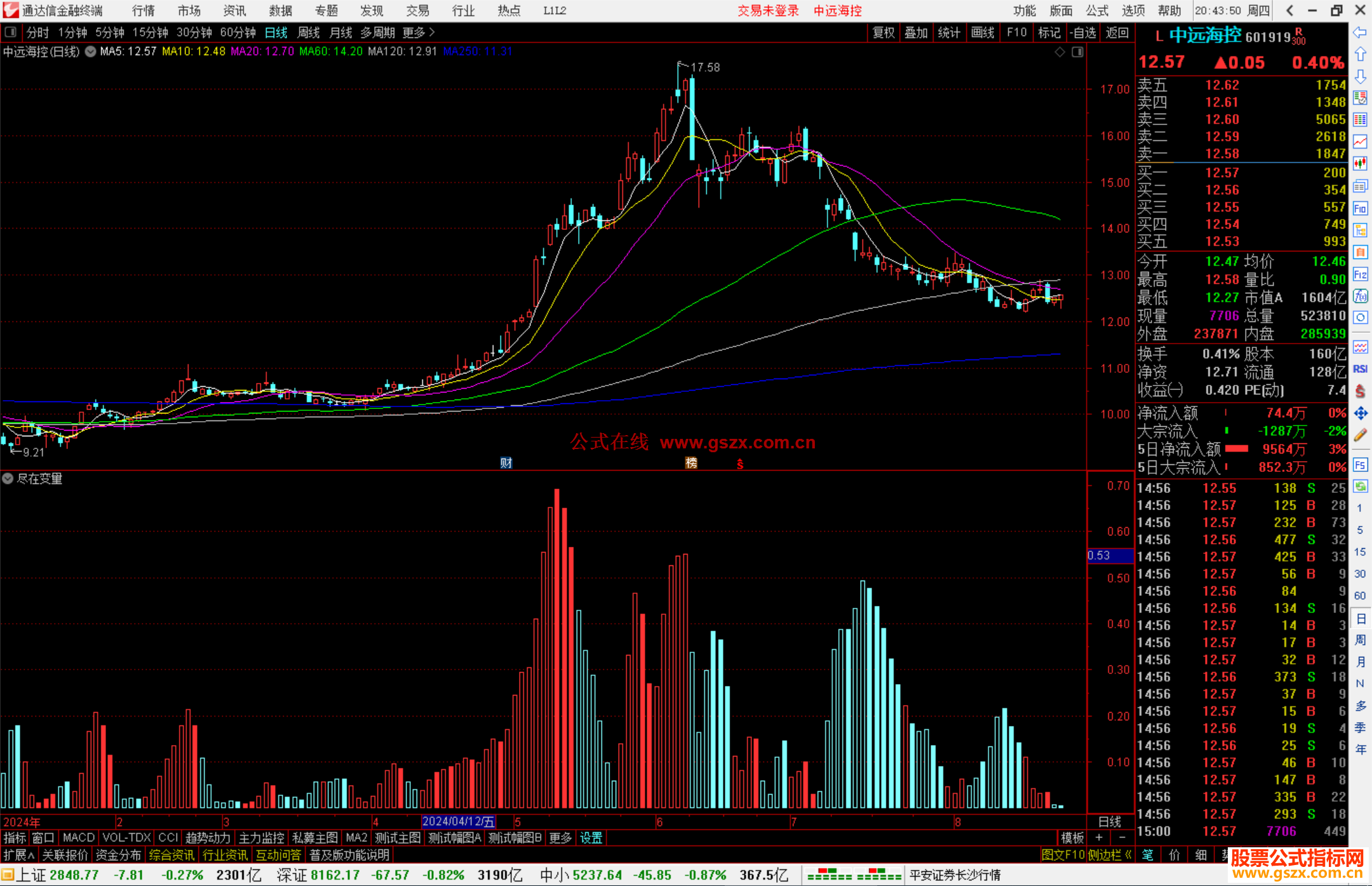
Task: Click the K-line candlestick chart sidebar icon
Action: pyautogui.click(x=1360, y=163)
